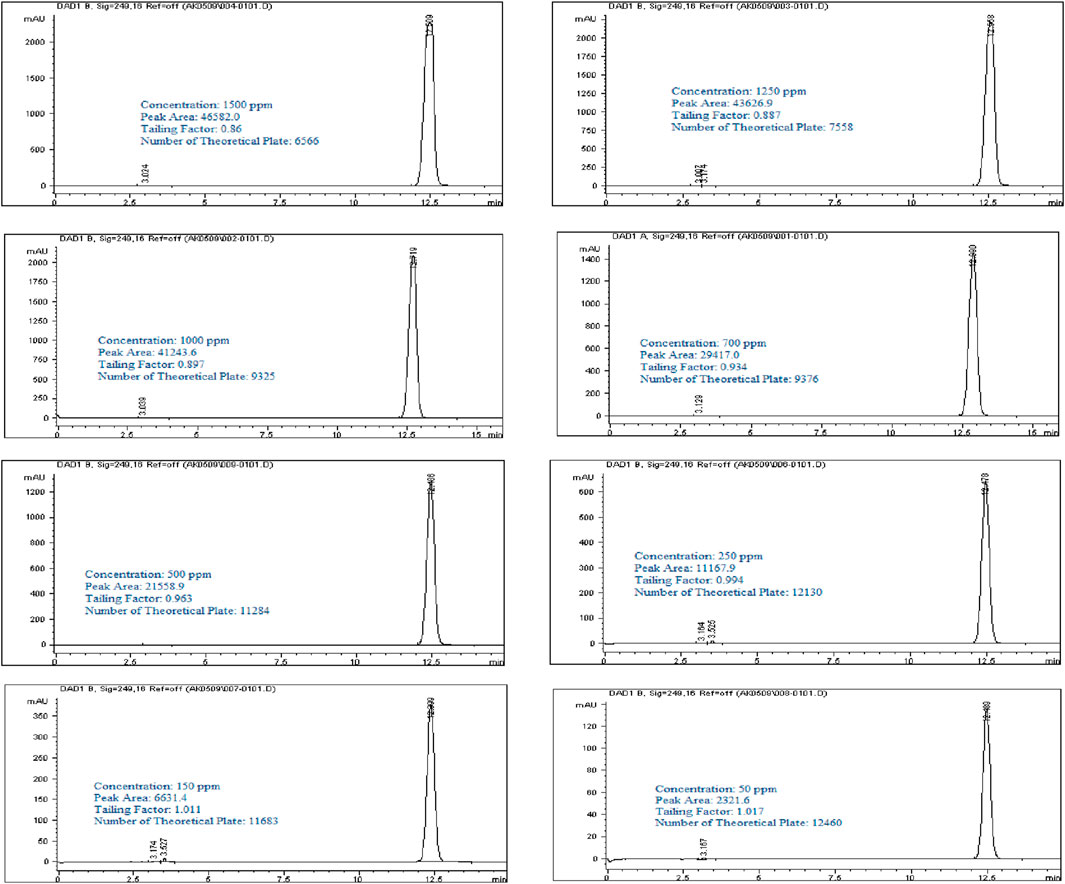
Task: Click "Tailing Factor: 0.887" annotation
Action: pos(726,115)
